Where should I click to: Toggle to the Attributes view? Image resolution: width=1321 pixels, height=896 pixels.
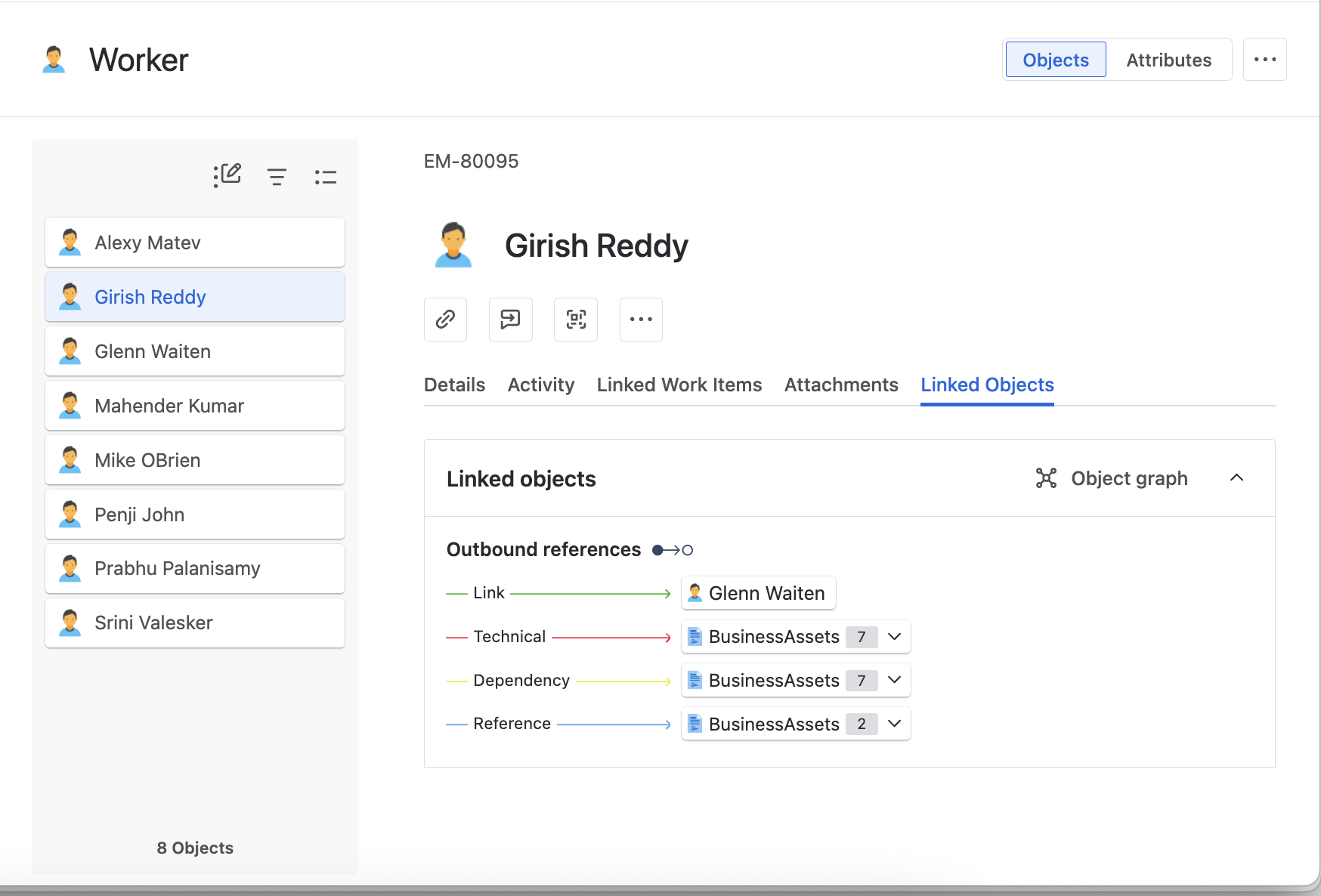coord(1168,60)
